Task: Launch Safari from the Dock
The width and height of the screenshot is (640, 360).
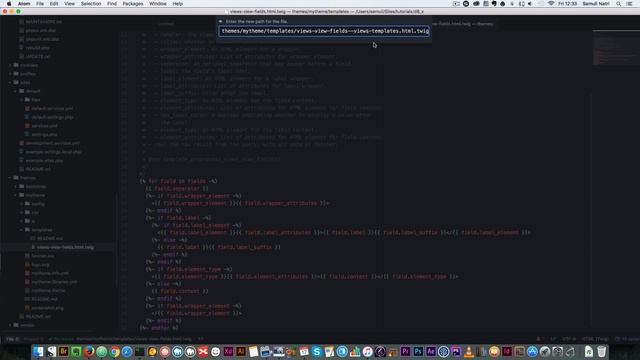Action: click(x=127, y=351)
